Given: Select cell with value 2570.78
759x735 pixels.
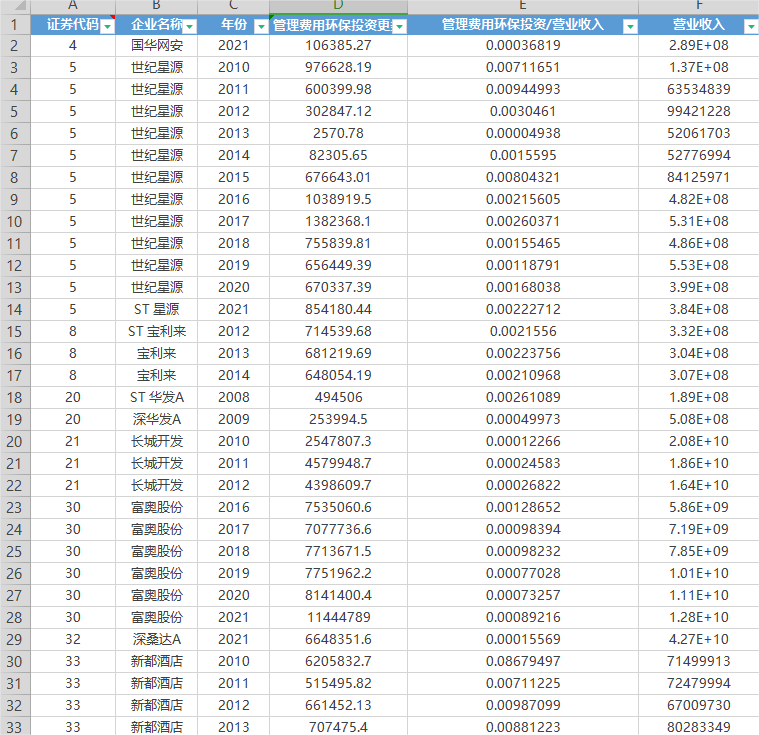Looking at the screenshot, I should pos(338,134).
